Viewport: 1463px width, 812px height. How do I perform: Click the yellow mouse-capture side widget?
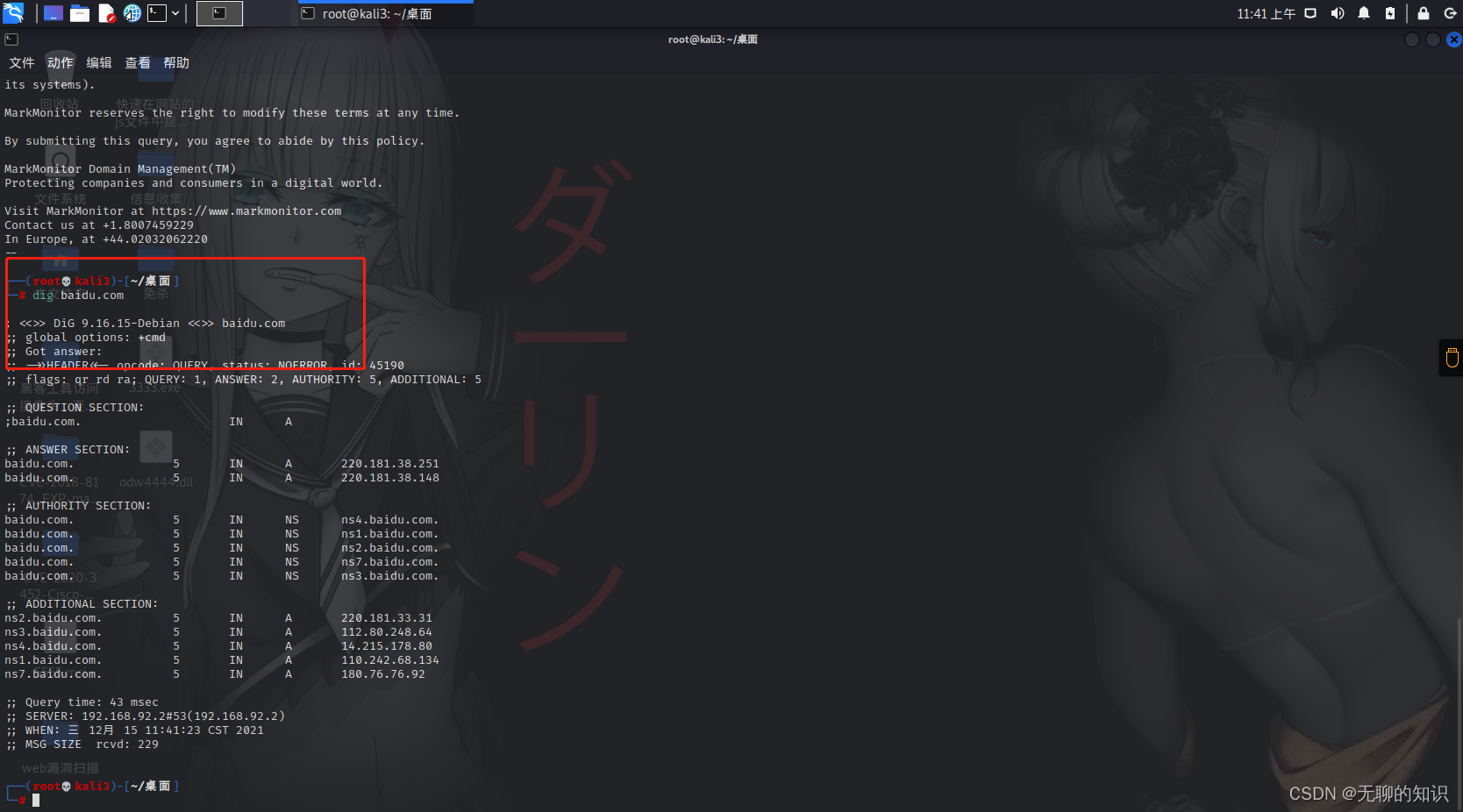[1452, 358]
